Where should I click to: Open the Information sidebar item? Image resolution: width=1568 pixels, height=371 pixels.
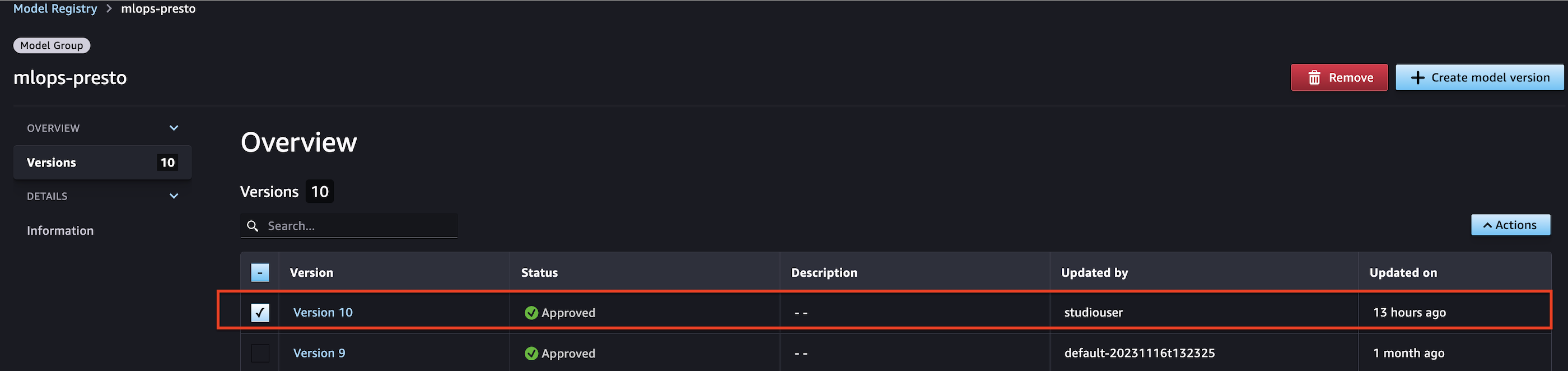(60, 230)
